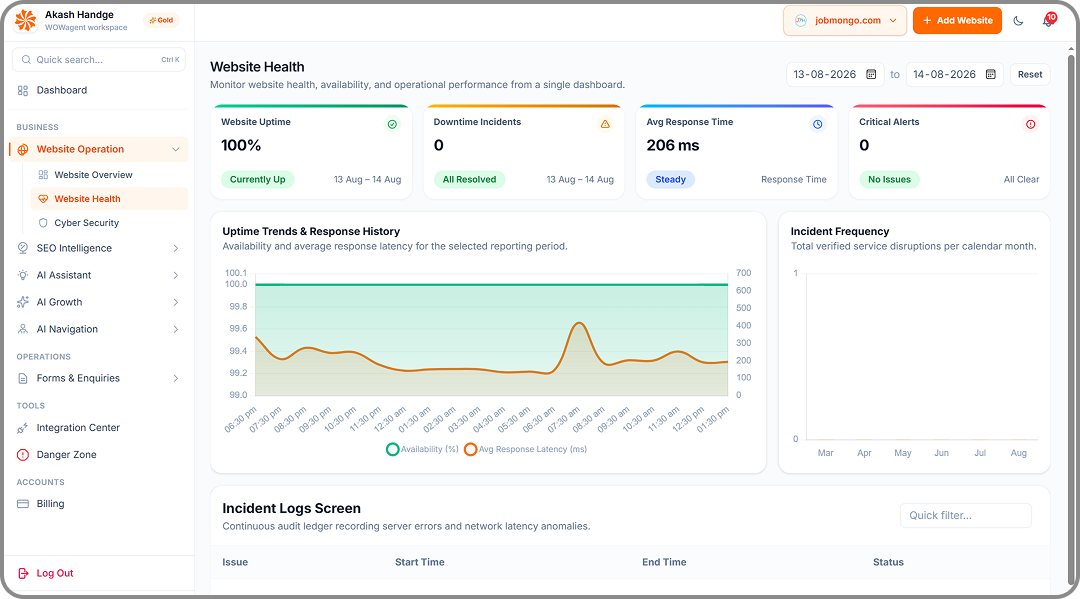1080x599 pixels.
Task: Open end date calendar picker icon
Action: tap(990, 74)
